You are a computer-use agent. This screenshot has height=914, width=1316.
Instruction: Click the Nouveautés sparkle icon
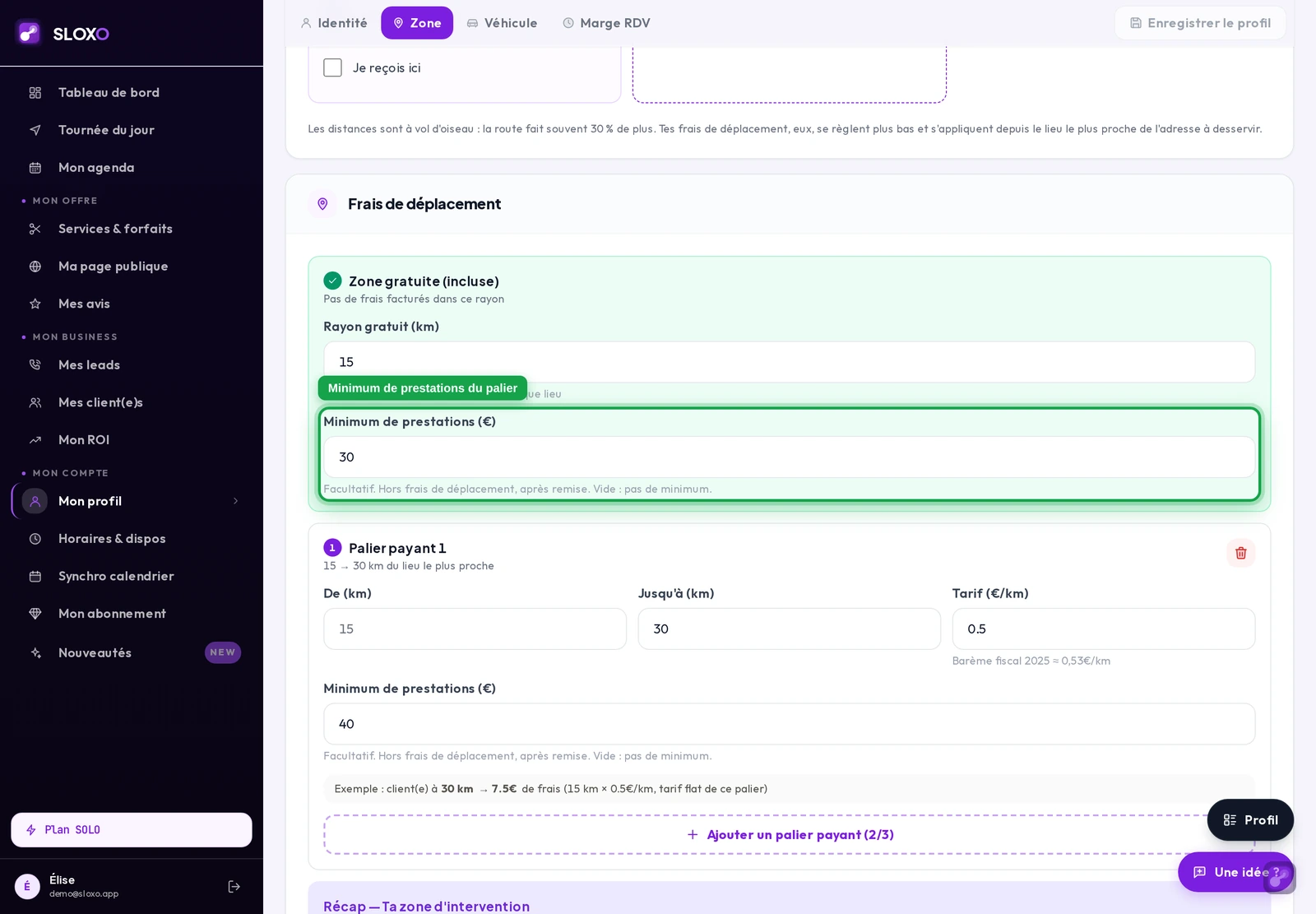[35, 653]
